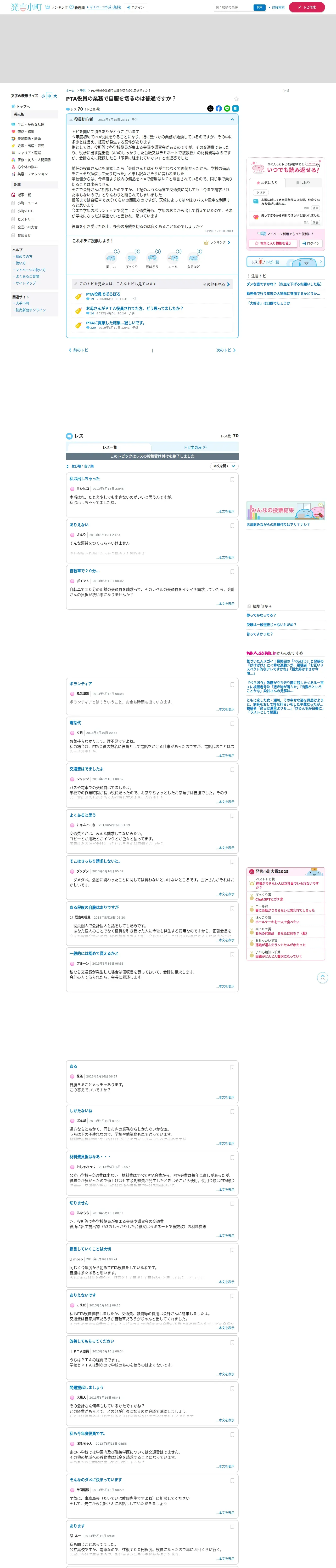The width and height of the screenshot is (336, 1568).
Task: Click the 妊娠・出産・育児 category icon
Action: pos(13,146)
